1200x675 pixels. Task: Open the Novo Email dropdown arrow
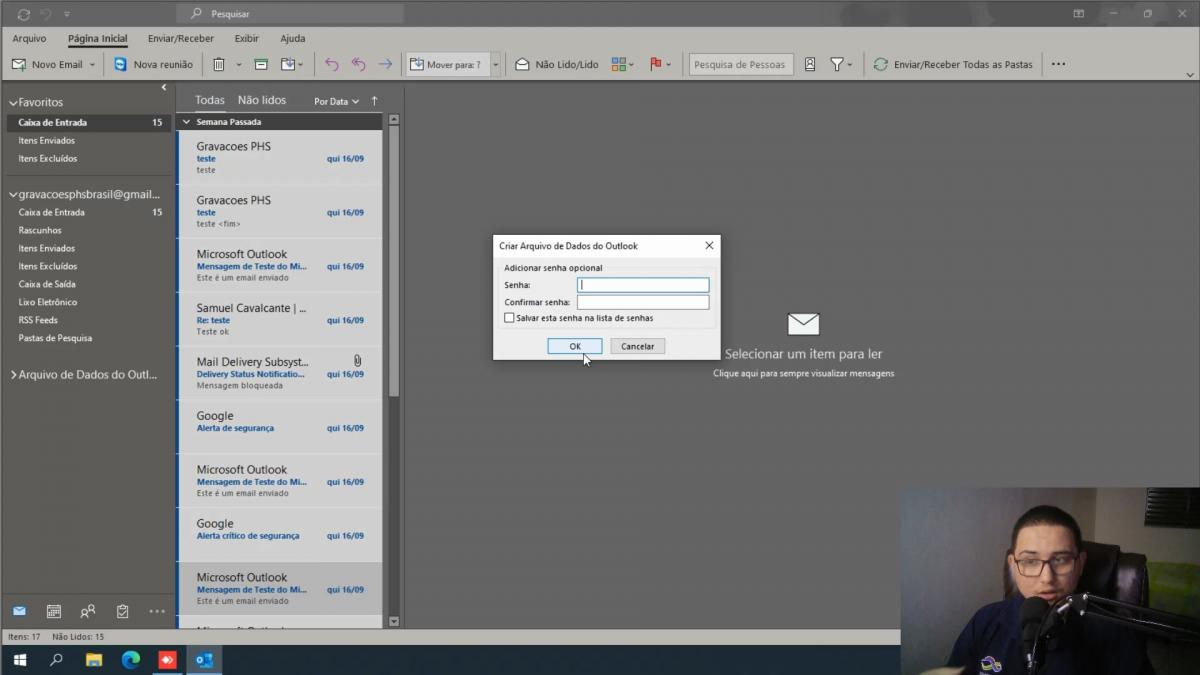pos(92,65)
